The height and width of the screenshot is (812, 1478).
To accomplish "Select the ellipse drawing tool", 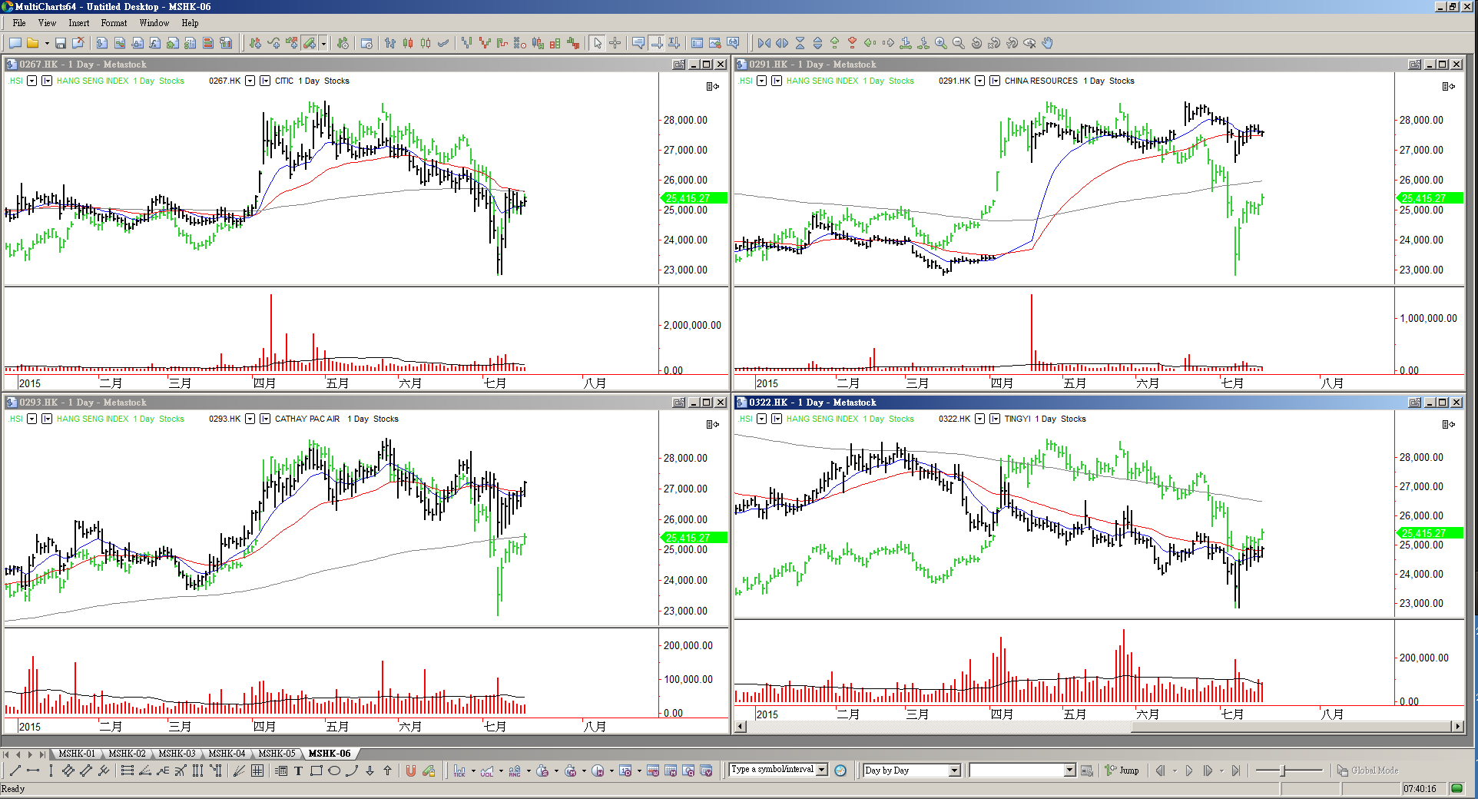I will click(334, 771).
